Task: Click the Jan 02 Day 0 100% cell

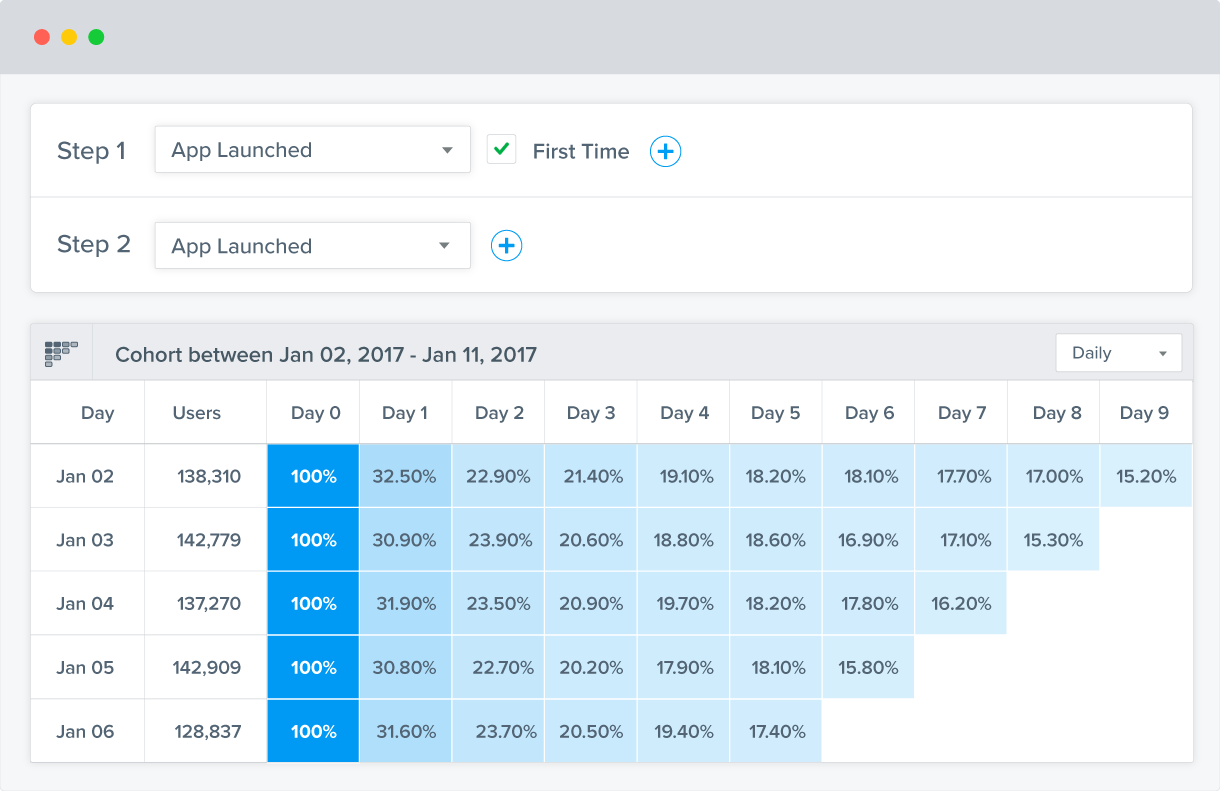Action: tap(313, 476)
